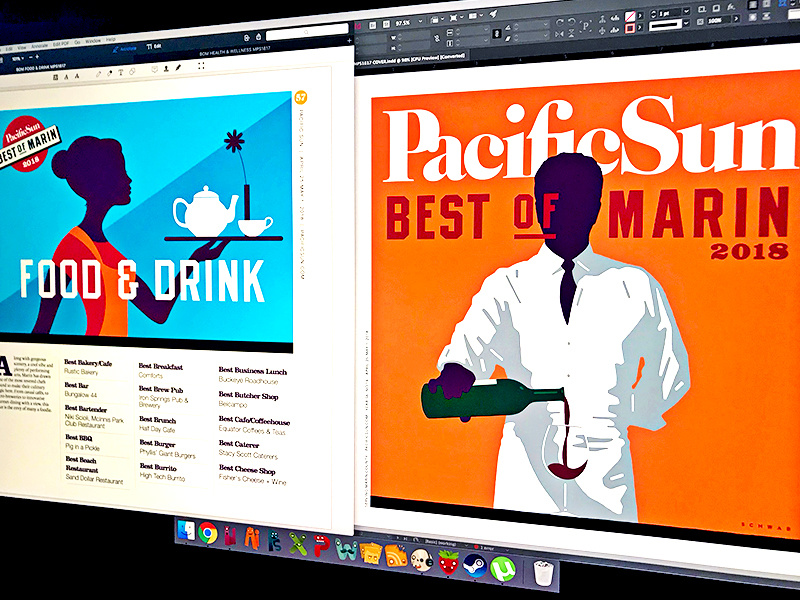Screen dimensions: 800x600
Task: Click the share icon near search field
Action: 258,36
